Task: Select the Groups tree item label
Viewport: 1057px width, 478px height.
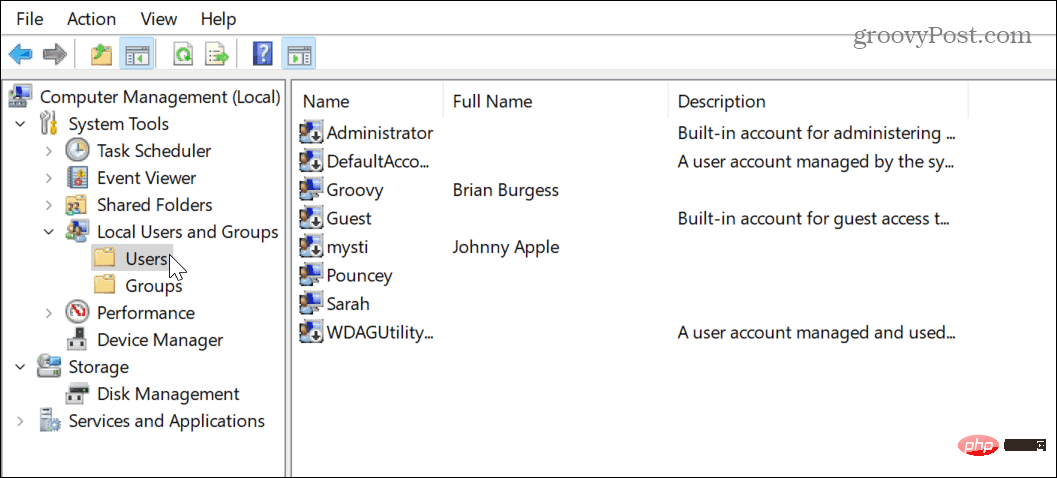Action: point(154,286)
